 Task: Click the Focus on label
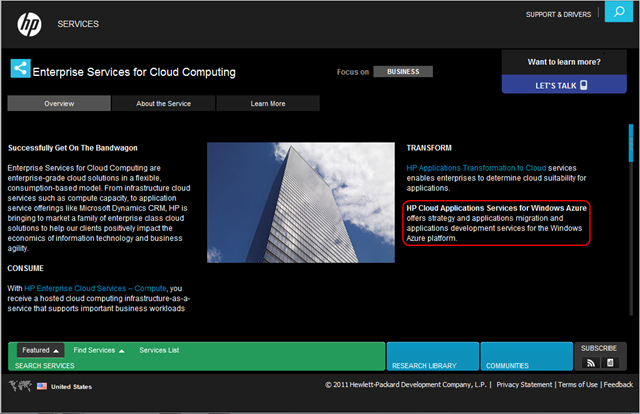(x=353, y=72)
